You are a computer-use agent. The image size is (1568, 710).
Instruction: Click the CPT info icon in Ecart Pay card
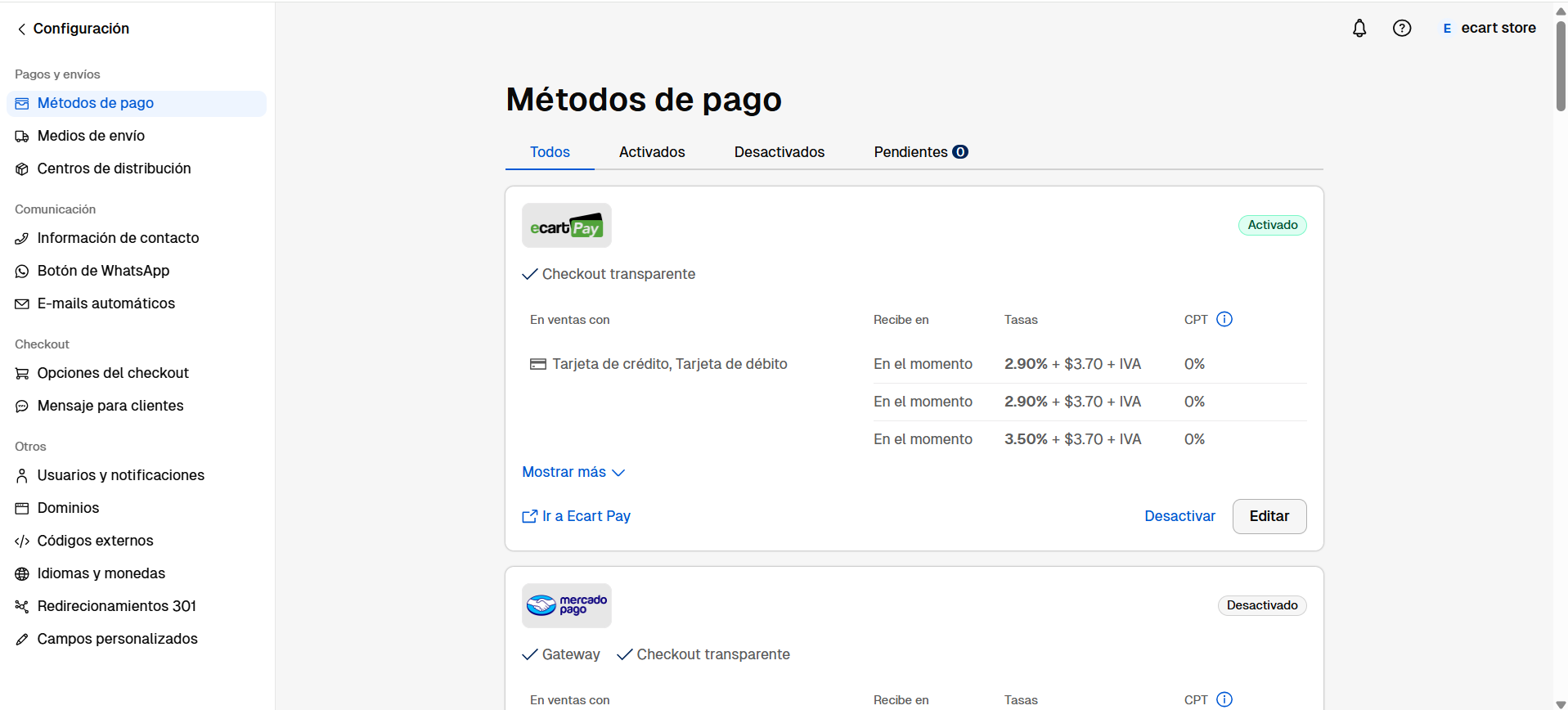pos(1224,319)
